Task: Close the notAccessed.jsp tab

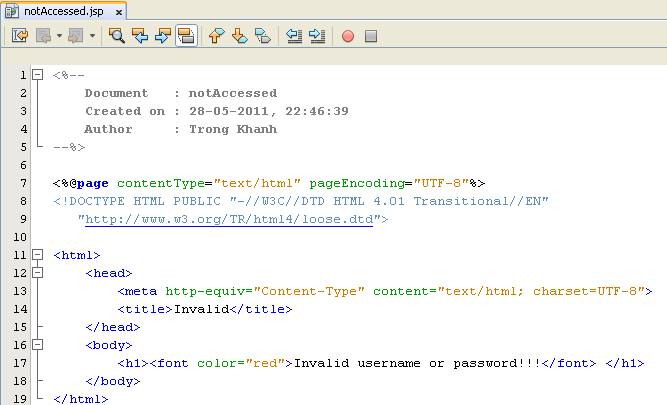Action: coord(119,13)
